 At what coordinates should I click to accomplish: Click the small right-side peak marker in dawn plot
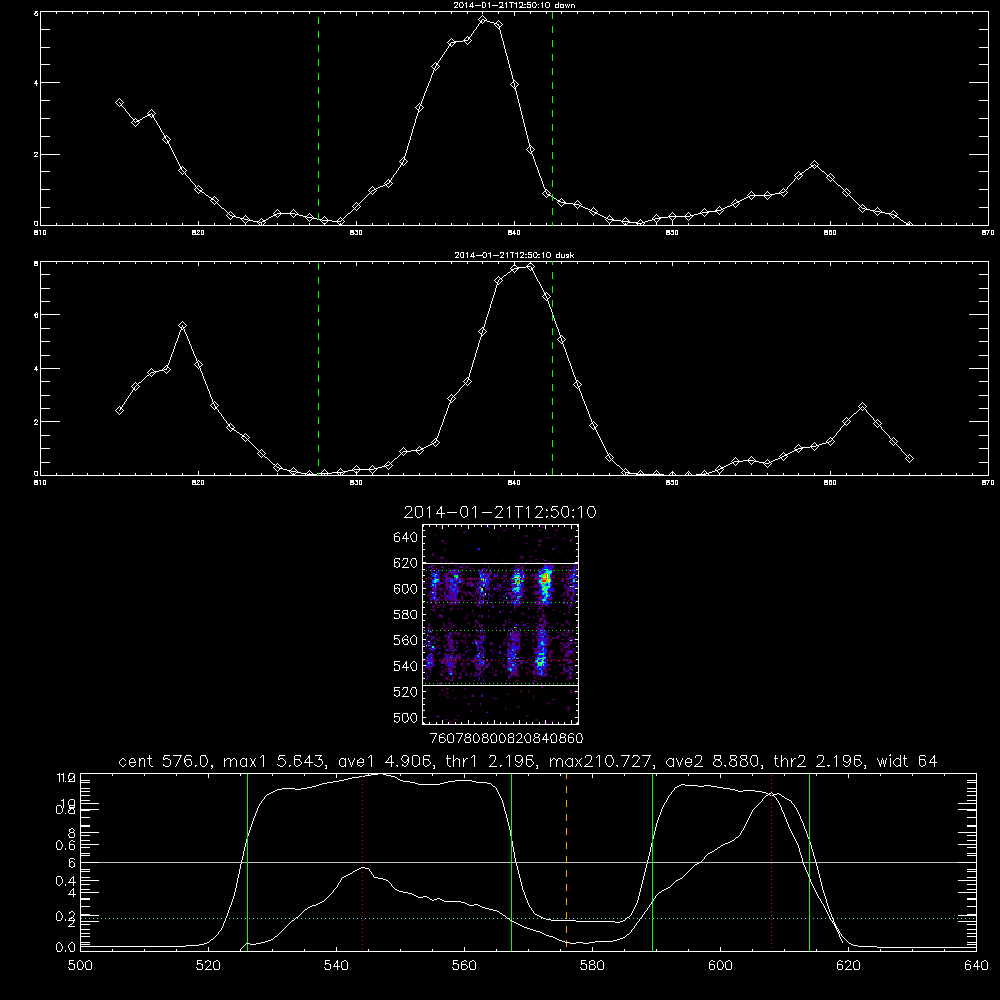tap(814, 165)
